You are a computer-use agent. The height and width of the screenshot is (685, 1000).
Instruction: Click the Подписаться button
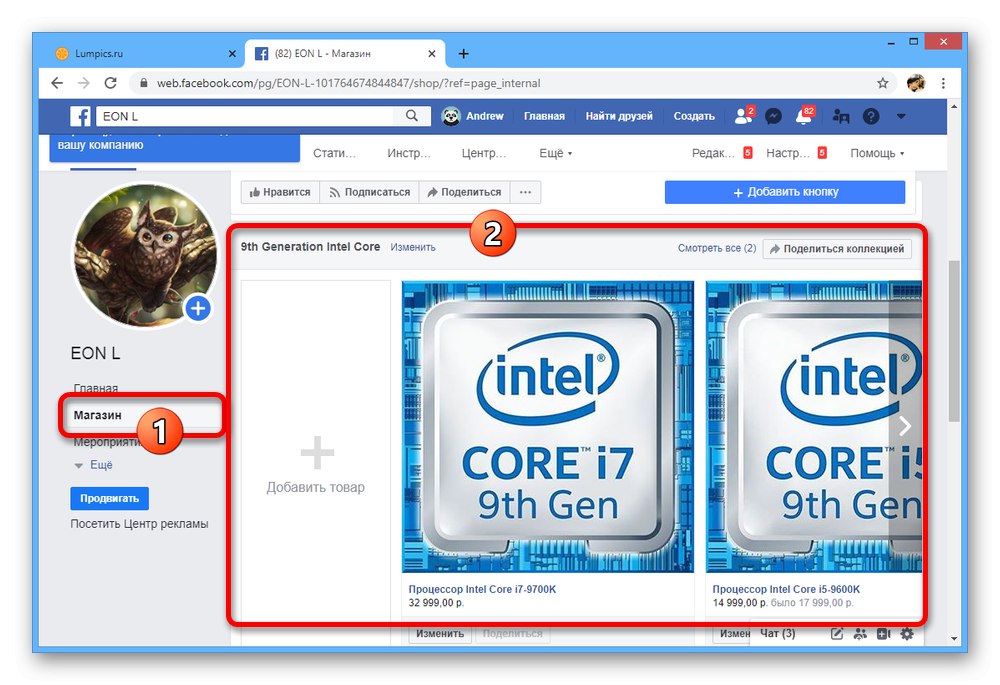click(x=369, y=192)
